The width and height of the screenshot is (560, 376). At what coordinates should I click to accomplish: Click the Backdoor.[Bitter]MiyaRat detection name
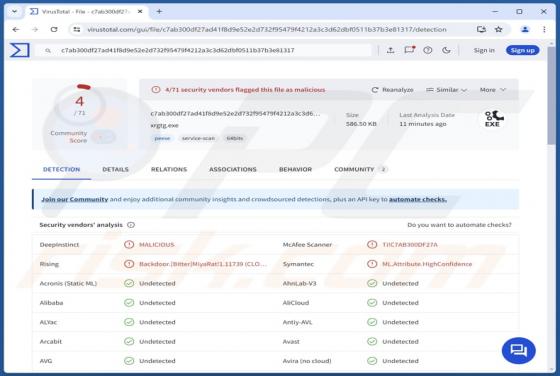202,264
